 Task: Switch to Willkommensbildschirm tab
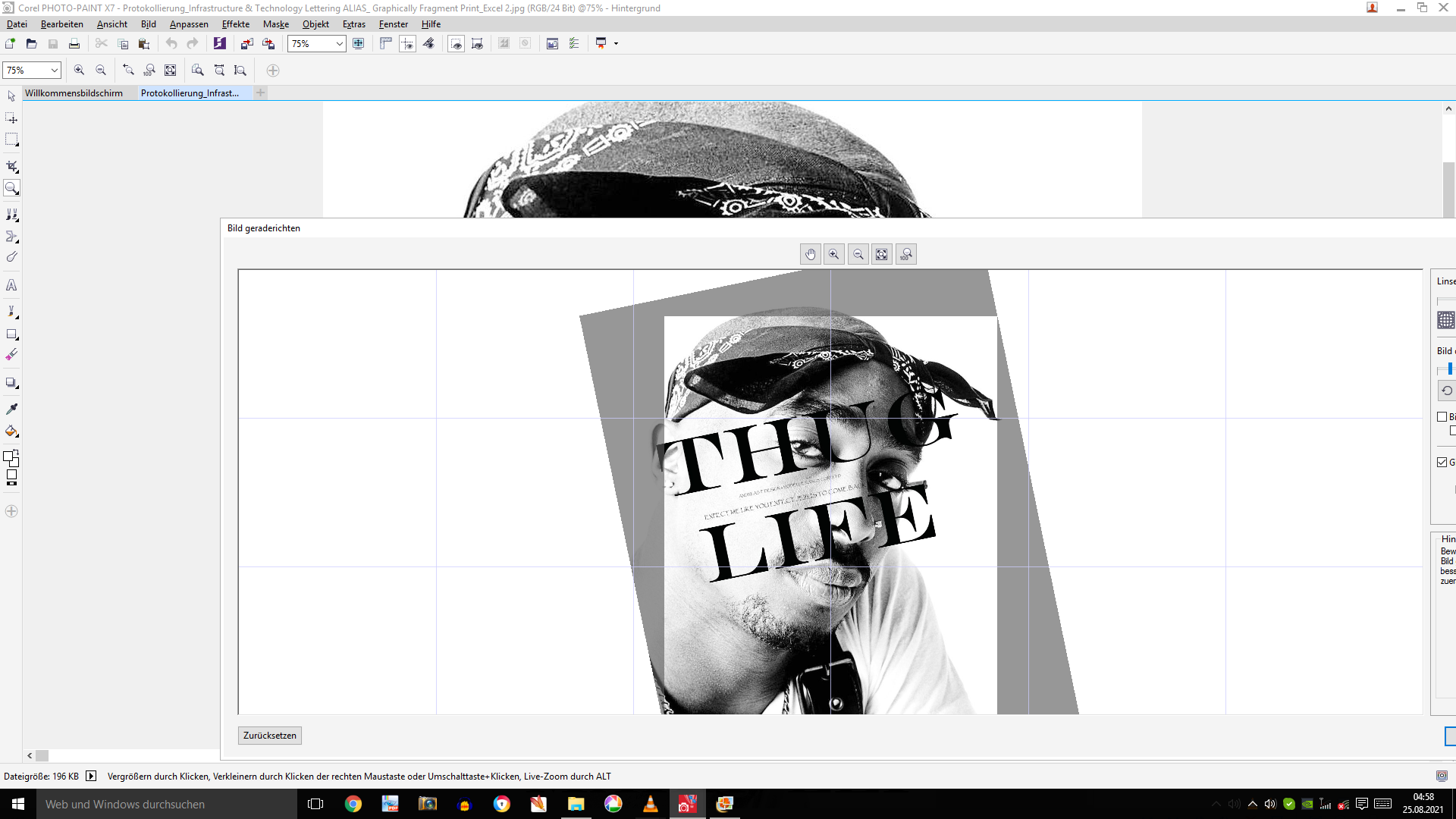click(x=74, y=93)
